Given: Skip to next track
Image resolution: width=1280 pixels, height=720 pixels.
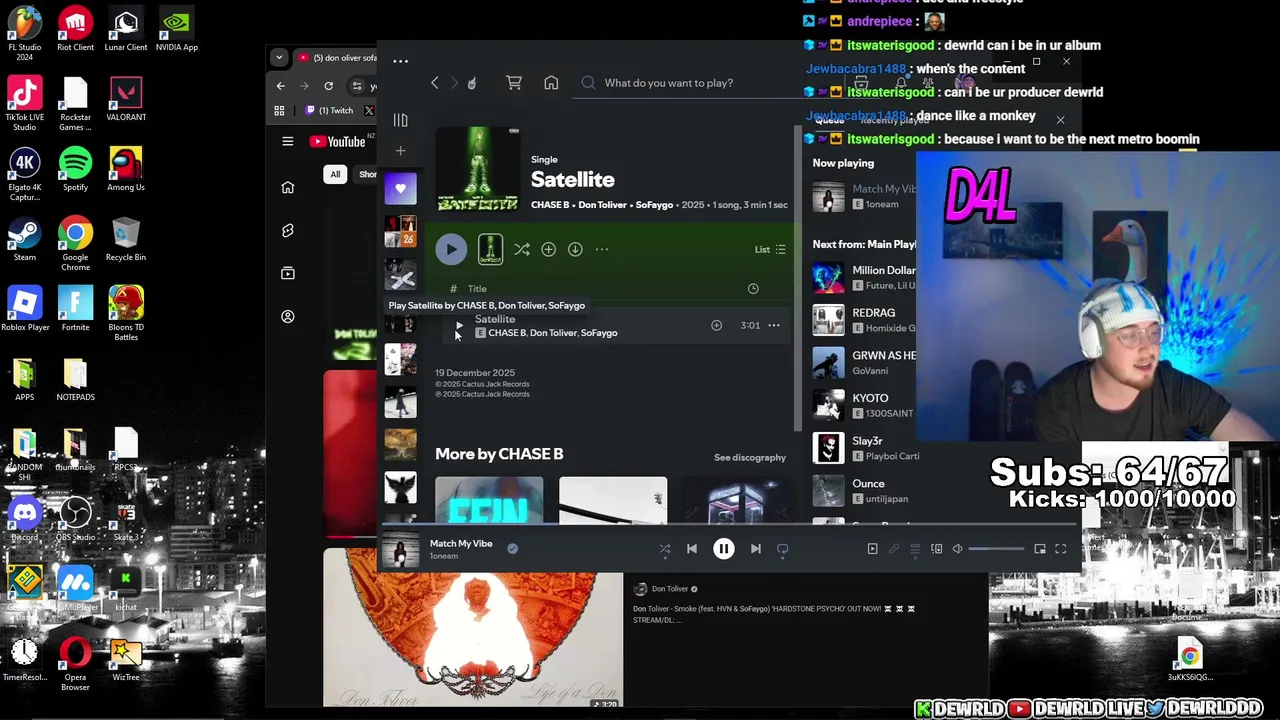Looking at the screenshot, I should click(x=756, y=549).
